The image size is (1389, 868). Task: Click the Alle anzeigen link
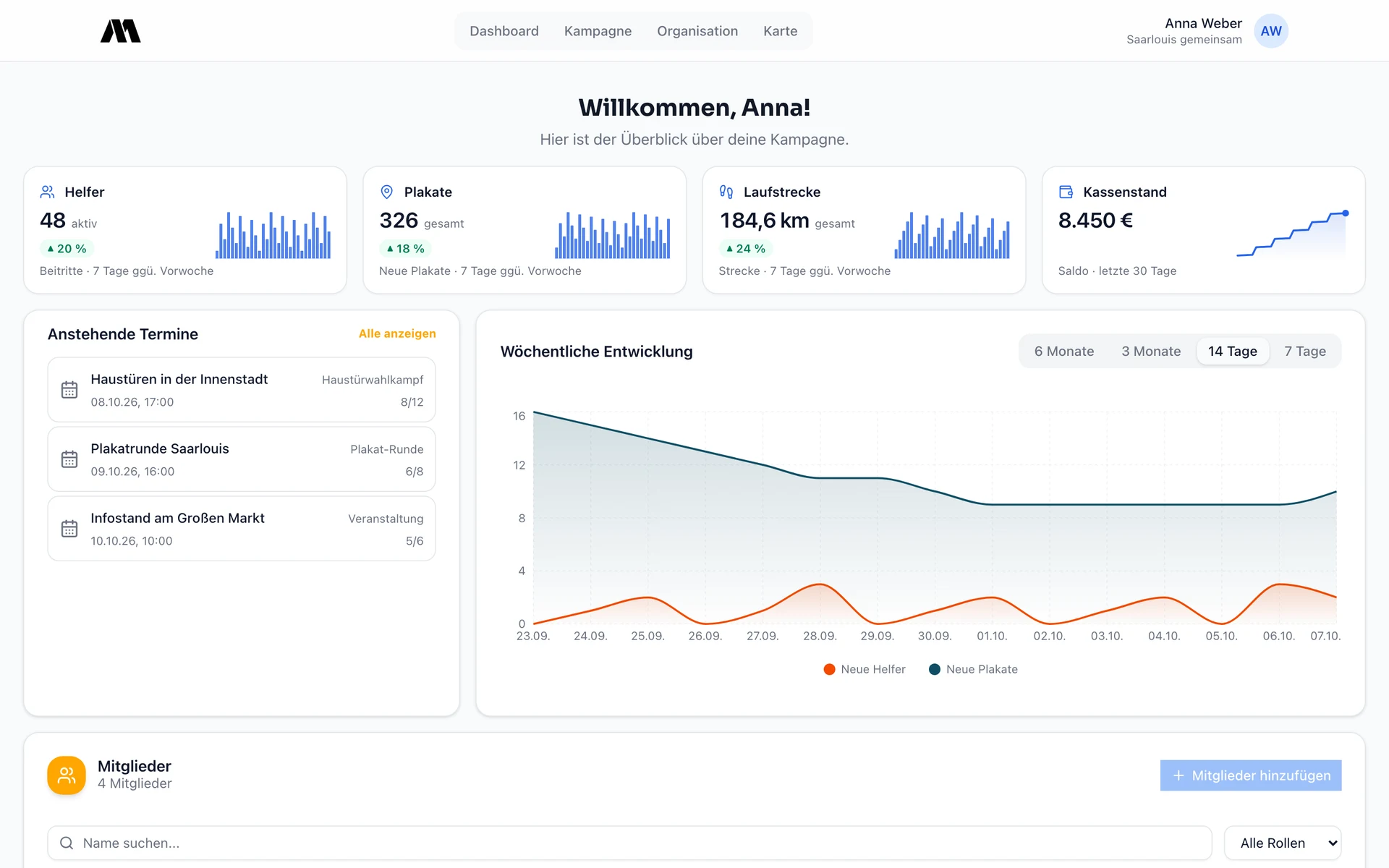coord(397,333)
